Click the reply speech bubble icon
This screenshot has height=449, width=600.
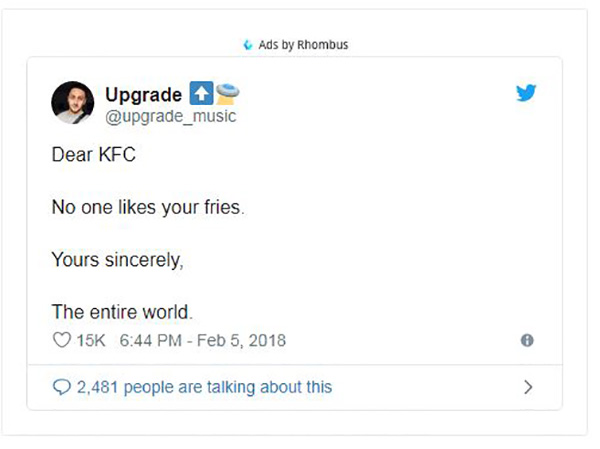62,387
